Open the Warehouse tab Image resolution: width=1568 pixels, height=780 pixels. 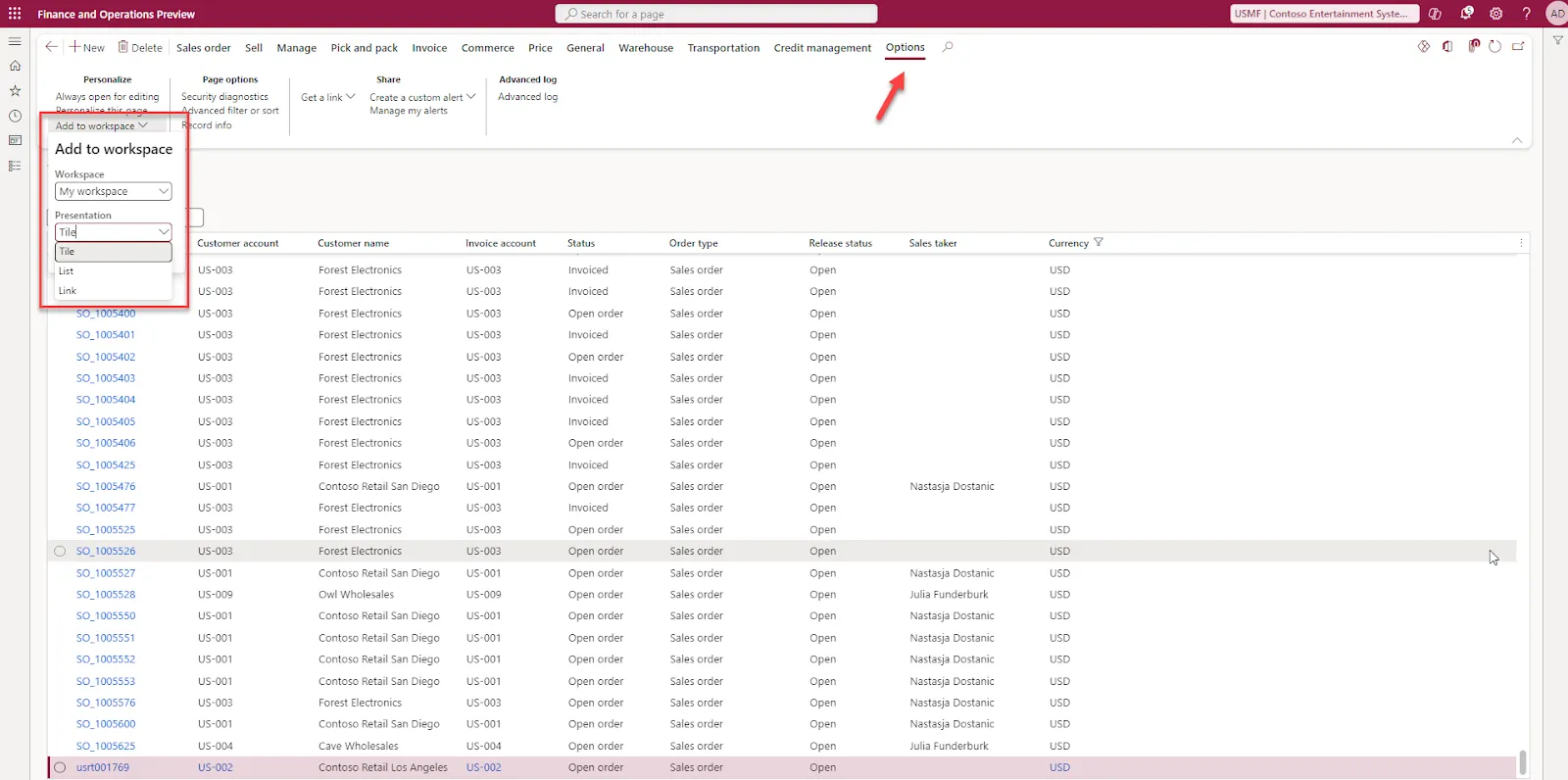click(646, 47)
